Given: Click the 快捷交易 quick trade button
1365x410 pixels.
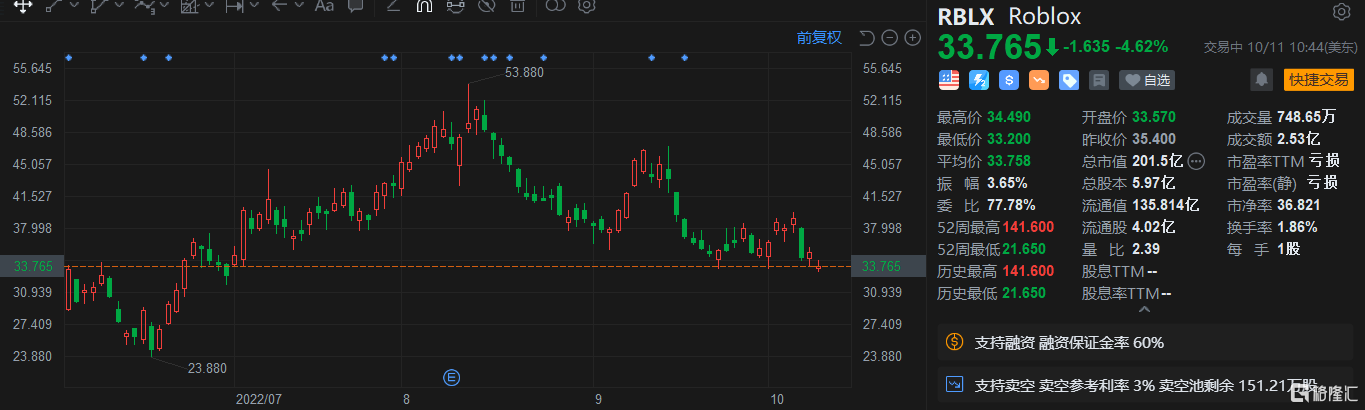Looking at the screenshot, I should [x=1318, y=79].
